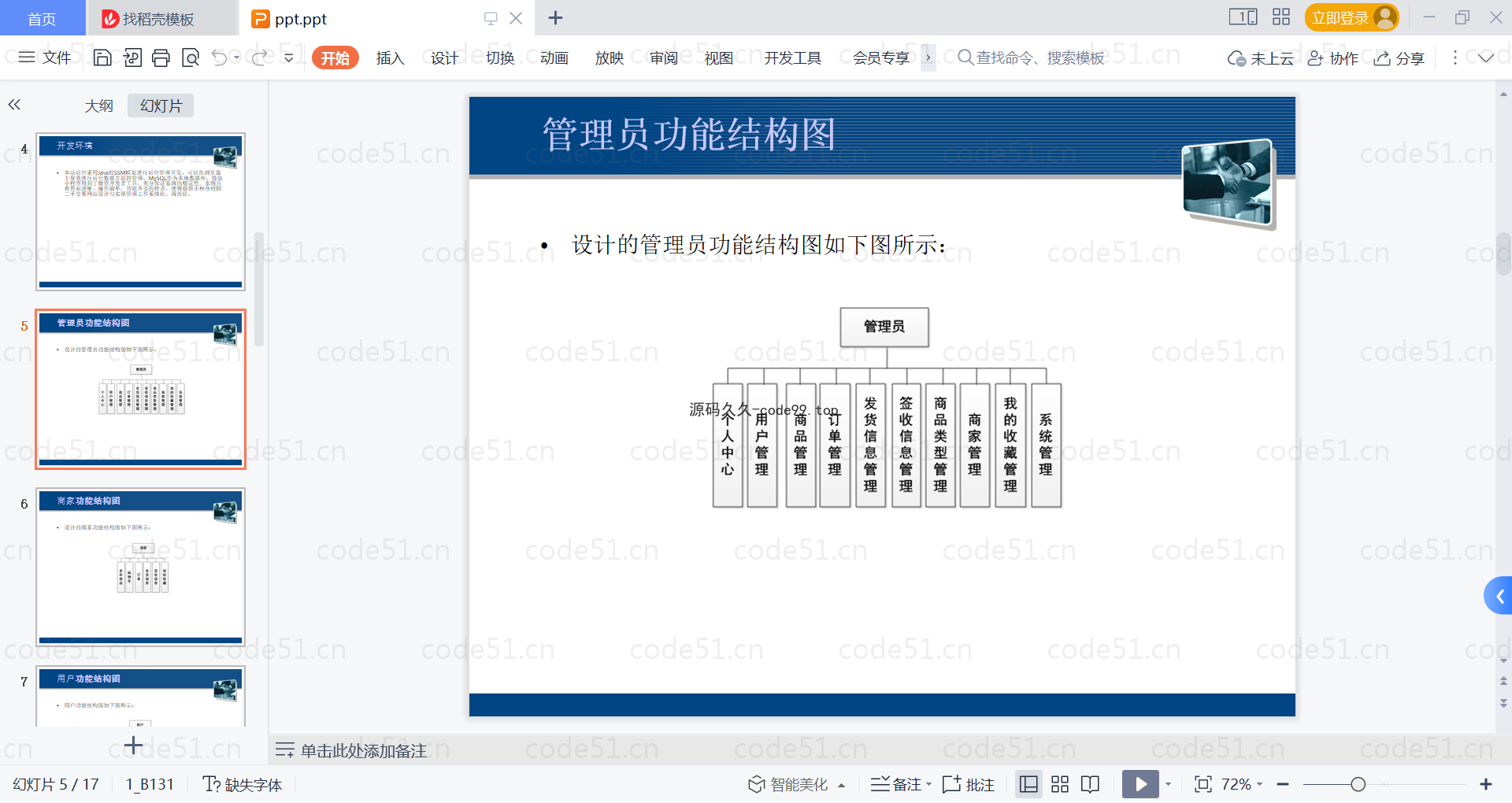The height and width of the screenshot is (803, 1512).
Task: Select the 切换 ribbon tab
Action: point(499,58)
